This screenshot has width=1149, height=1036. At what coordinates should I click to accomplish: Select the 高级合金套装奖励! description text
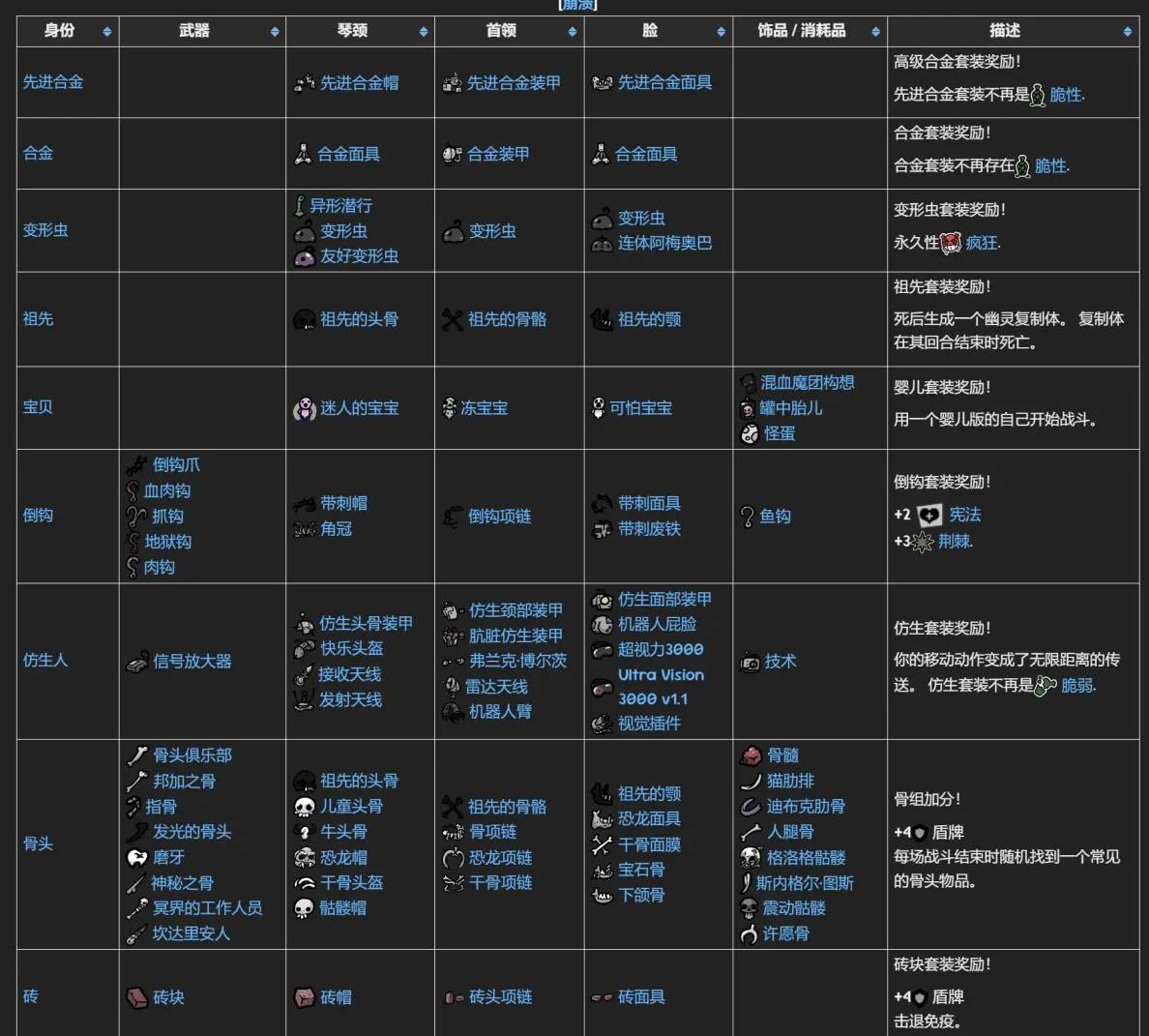(957, 62)
